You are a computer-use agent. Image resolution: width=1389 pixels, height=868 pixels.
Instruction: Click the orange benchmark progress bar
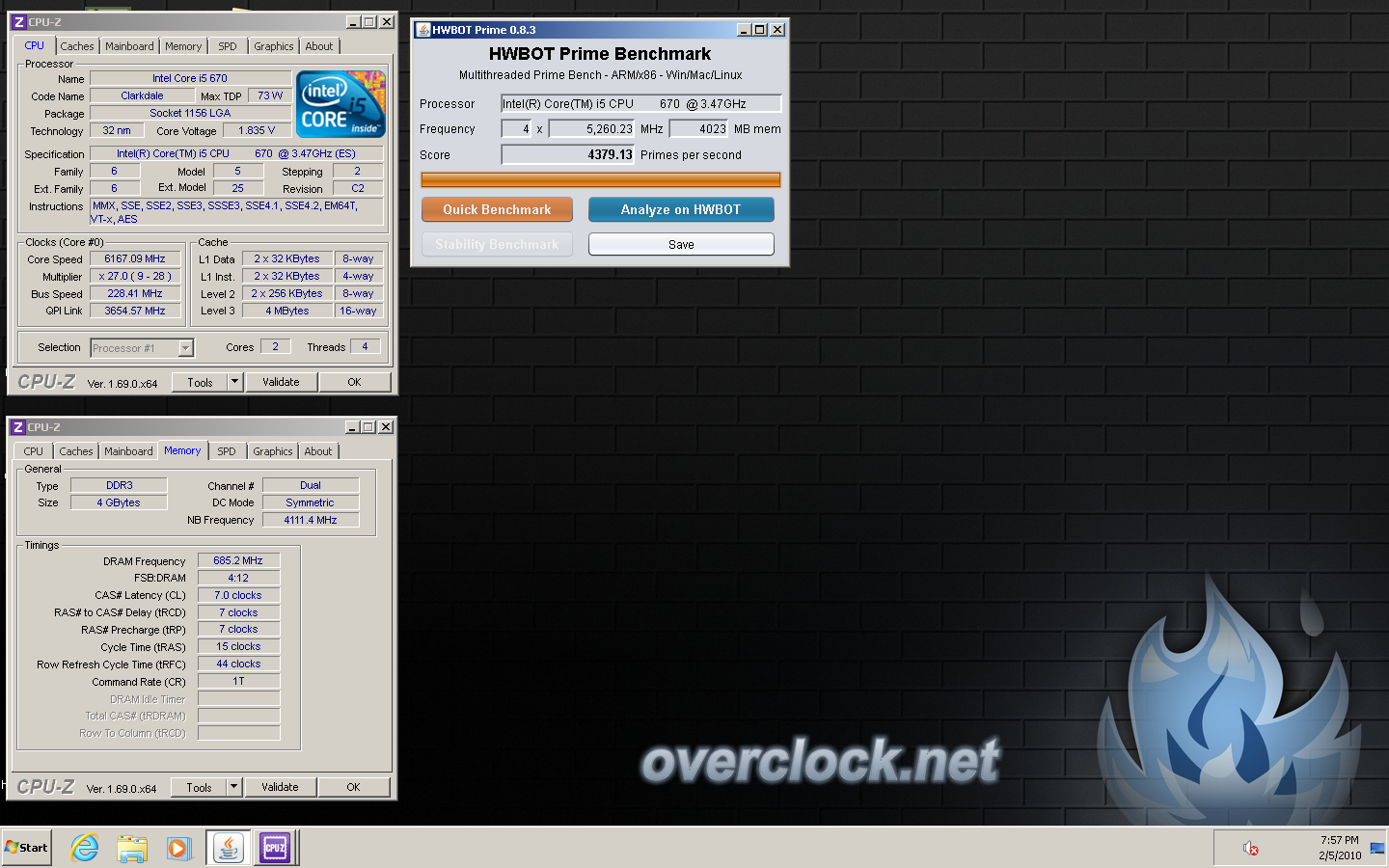[x=601, y=179]
